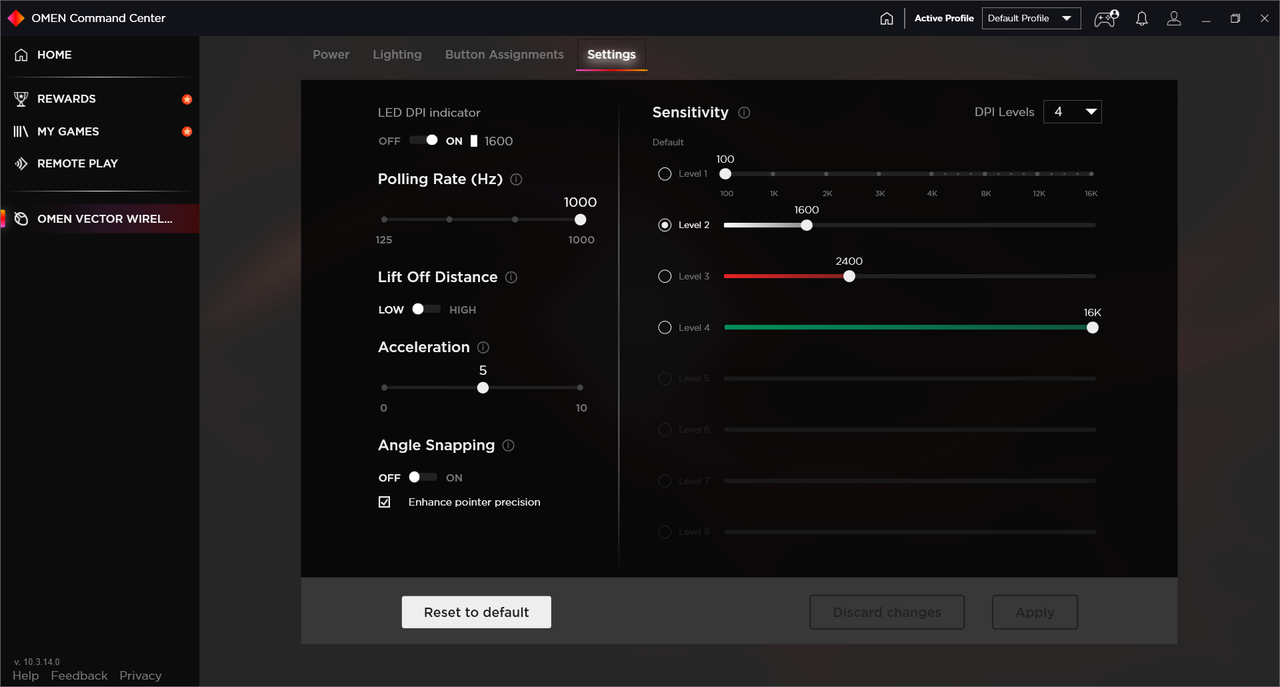1280x687 pixels.
Task: Select Level 4 radio button
Action: (x=665, y=327)
